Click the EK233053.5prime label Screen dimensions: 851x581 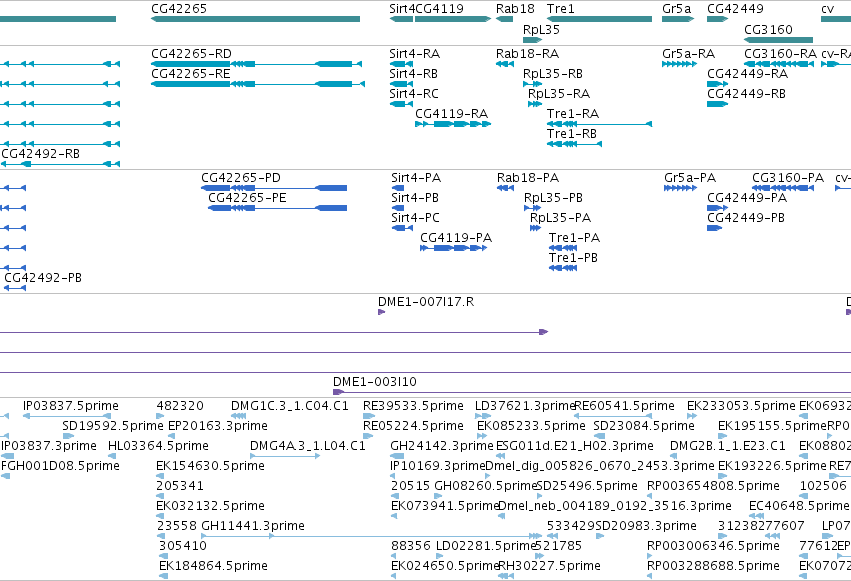click(741, 406)
